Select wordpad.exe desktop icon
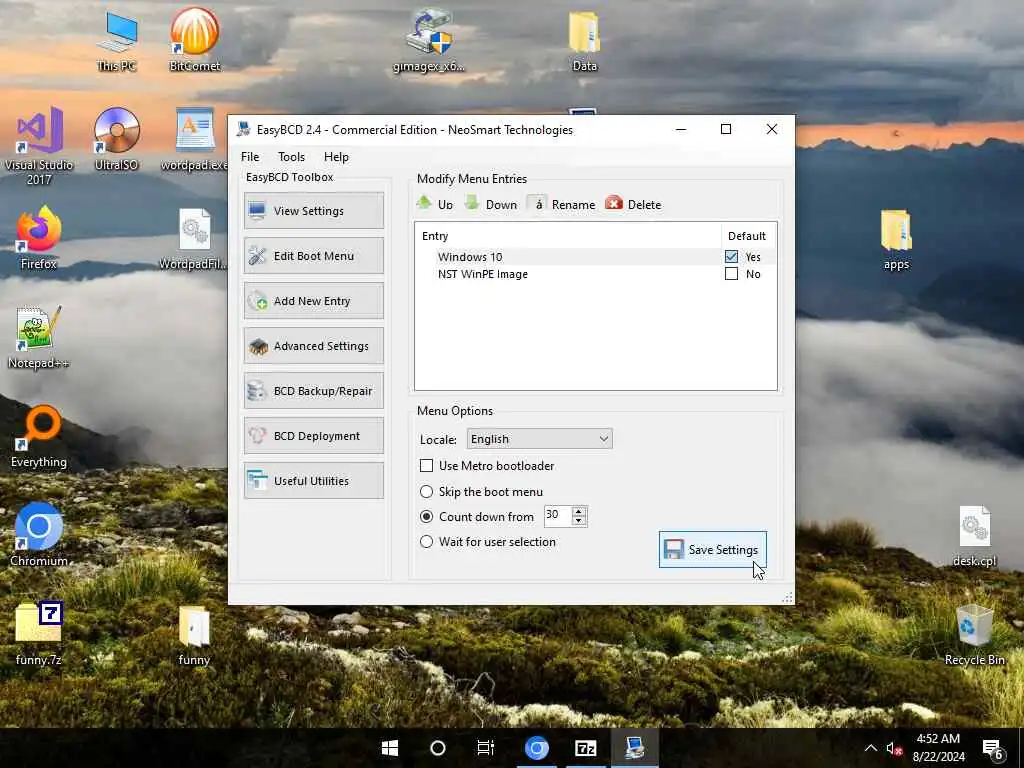Viewport: 1024px width, 768px height. tap(195, 140)
